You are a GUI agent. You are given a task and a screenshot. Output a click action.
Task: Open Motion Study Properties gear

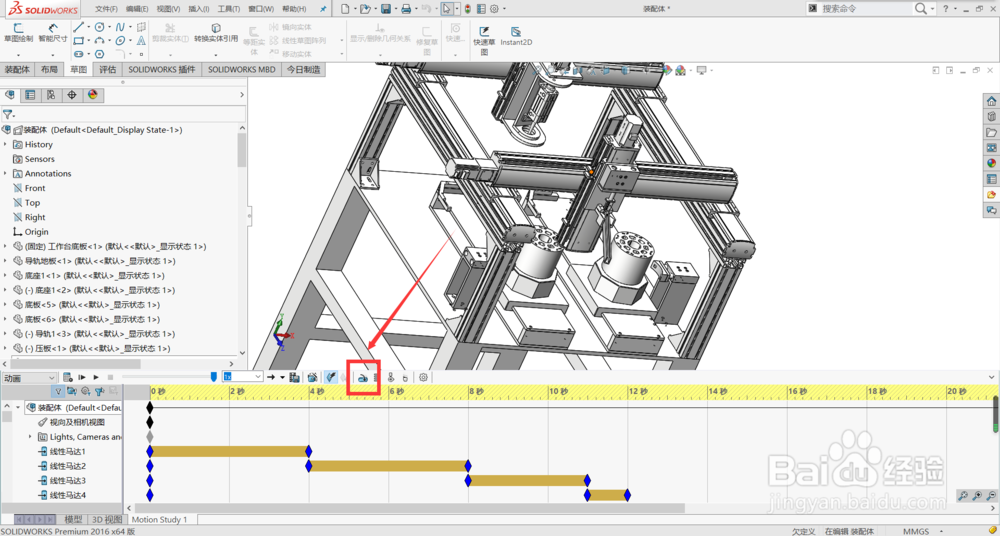coord(423,377)
